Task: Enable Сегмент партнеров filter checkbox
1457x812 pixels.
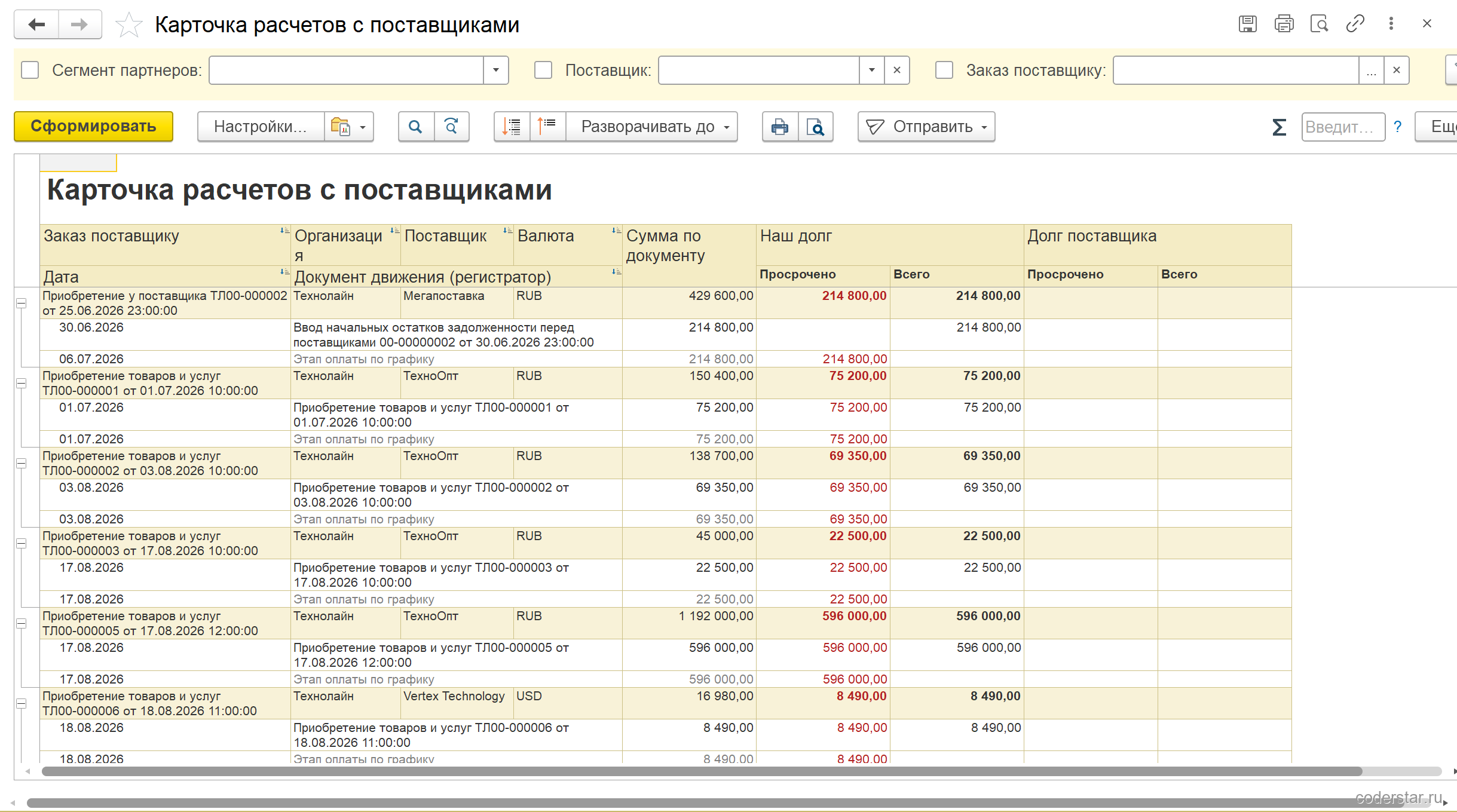Action: coord(30,70)
